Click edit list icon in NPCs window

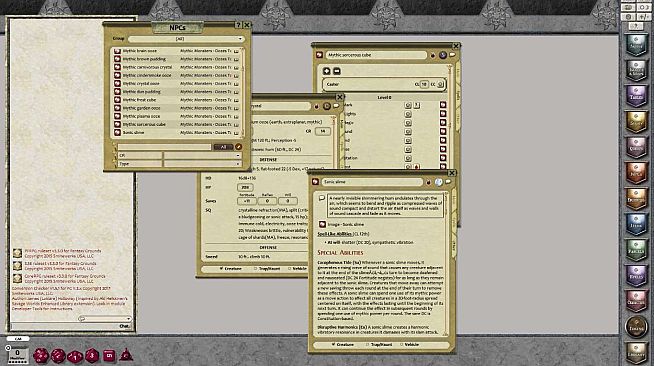[238, 147]
